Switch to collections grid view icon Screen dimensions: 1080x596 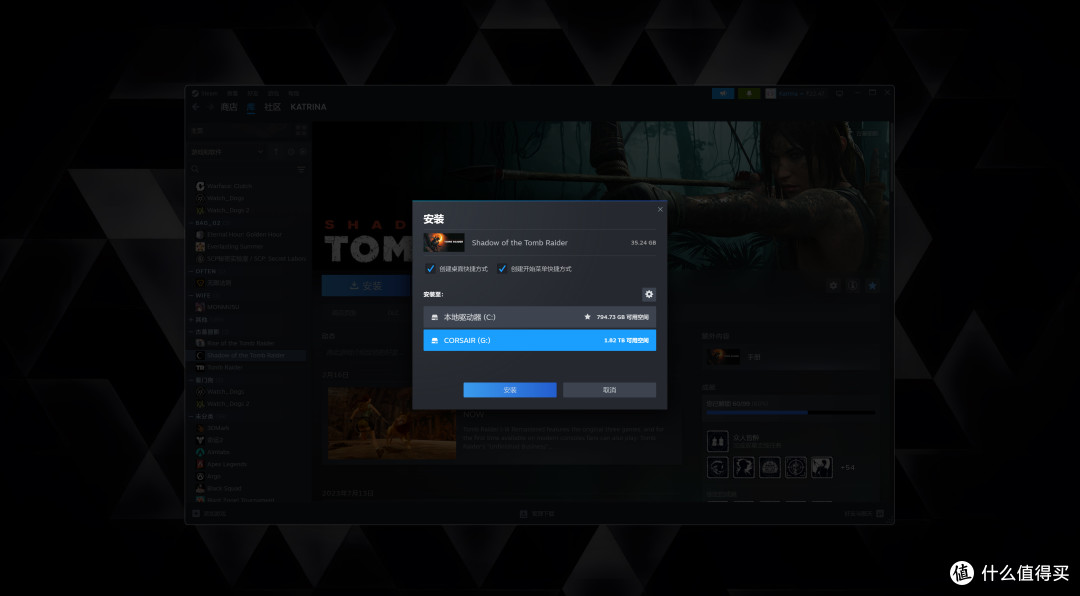click(x=301, y=130)
